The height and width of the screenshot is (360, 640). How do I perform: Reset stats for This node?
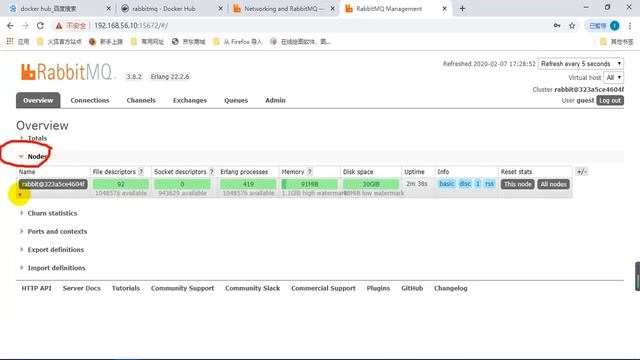click(x=518, y=184)
